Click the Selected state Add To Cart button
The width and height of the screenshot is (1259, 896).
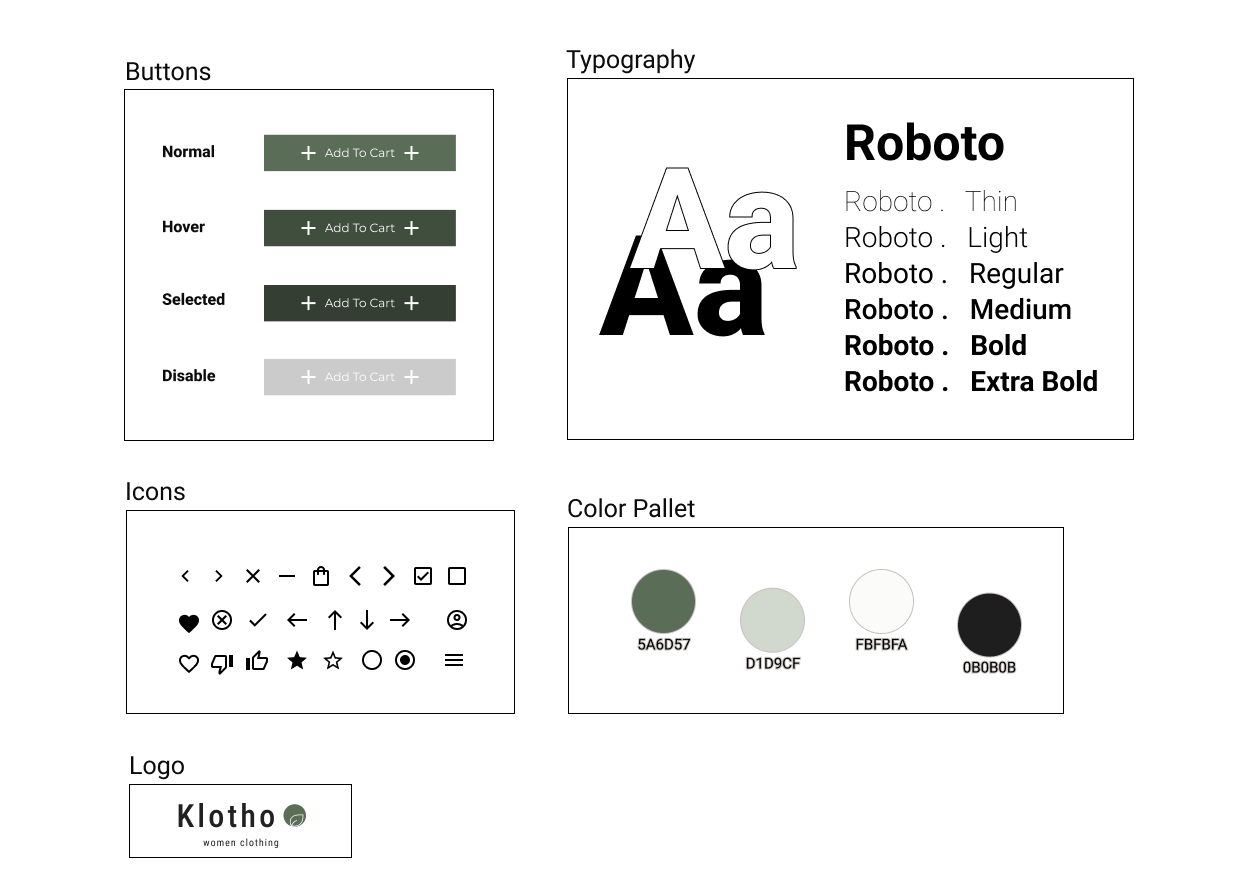[360, 303]
